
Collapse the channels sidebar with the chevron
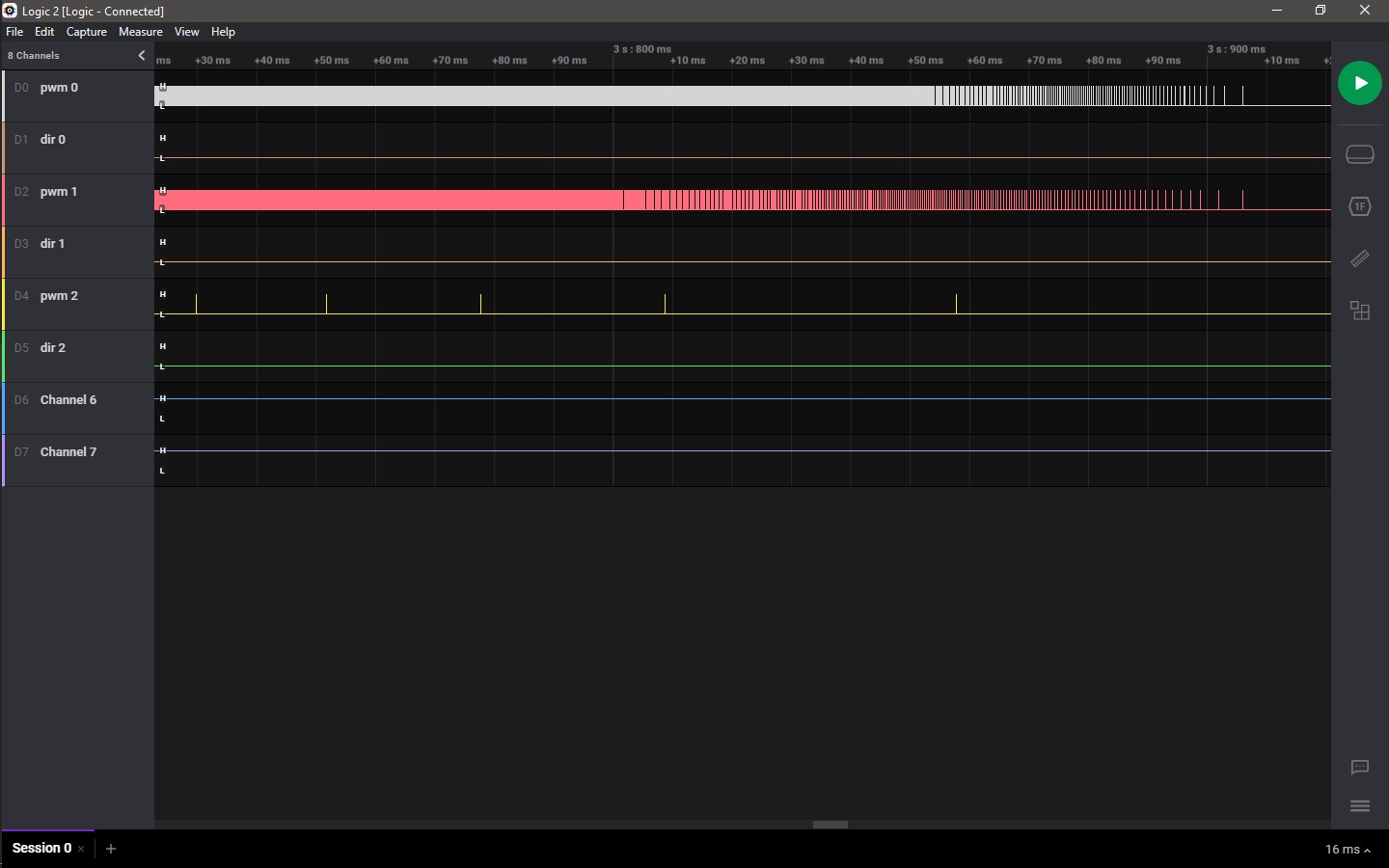pyautogui.click(x=142, y=55)
